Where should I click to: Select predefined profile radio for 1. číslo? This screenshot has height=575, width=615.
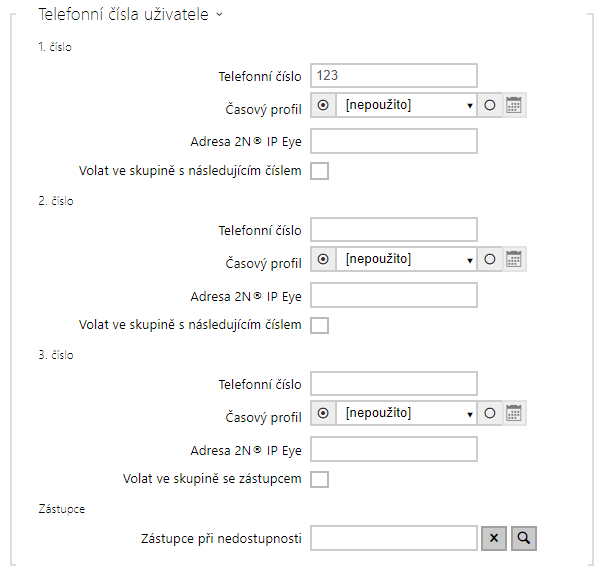323,105
